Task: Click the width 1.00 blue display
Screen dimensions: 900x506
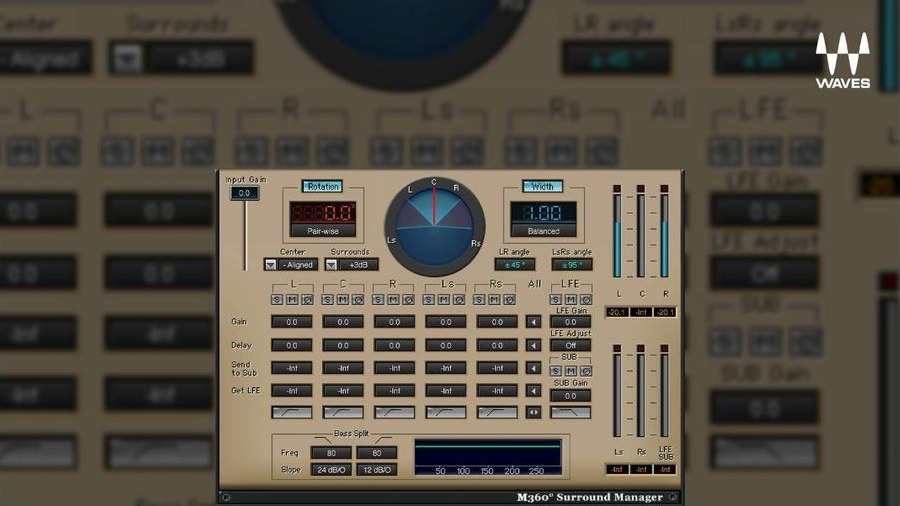Action: [544, 213]
